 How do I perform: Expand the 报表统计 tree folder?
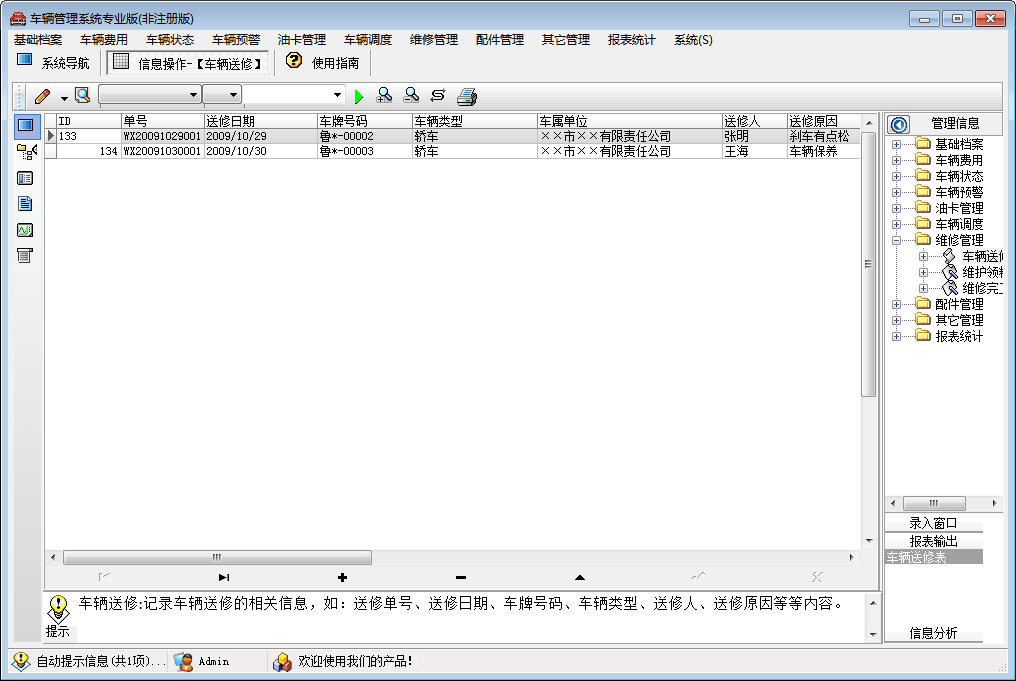click(x=896, y=336)
